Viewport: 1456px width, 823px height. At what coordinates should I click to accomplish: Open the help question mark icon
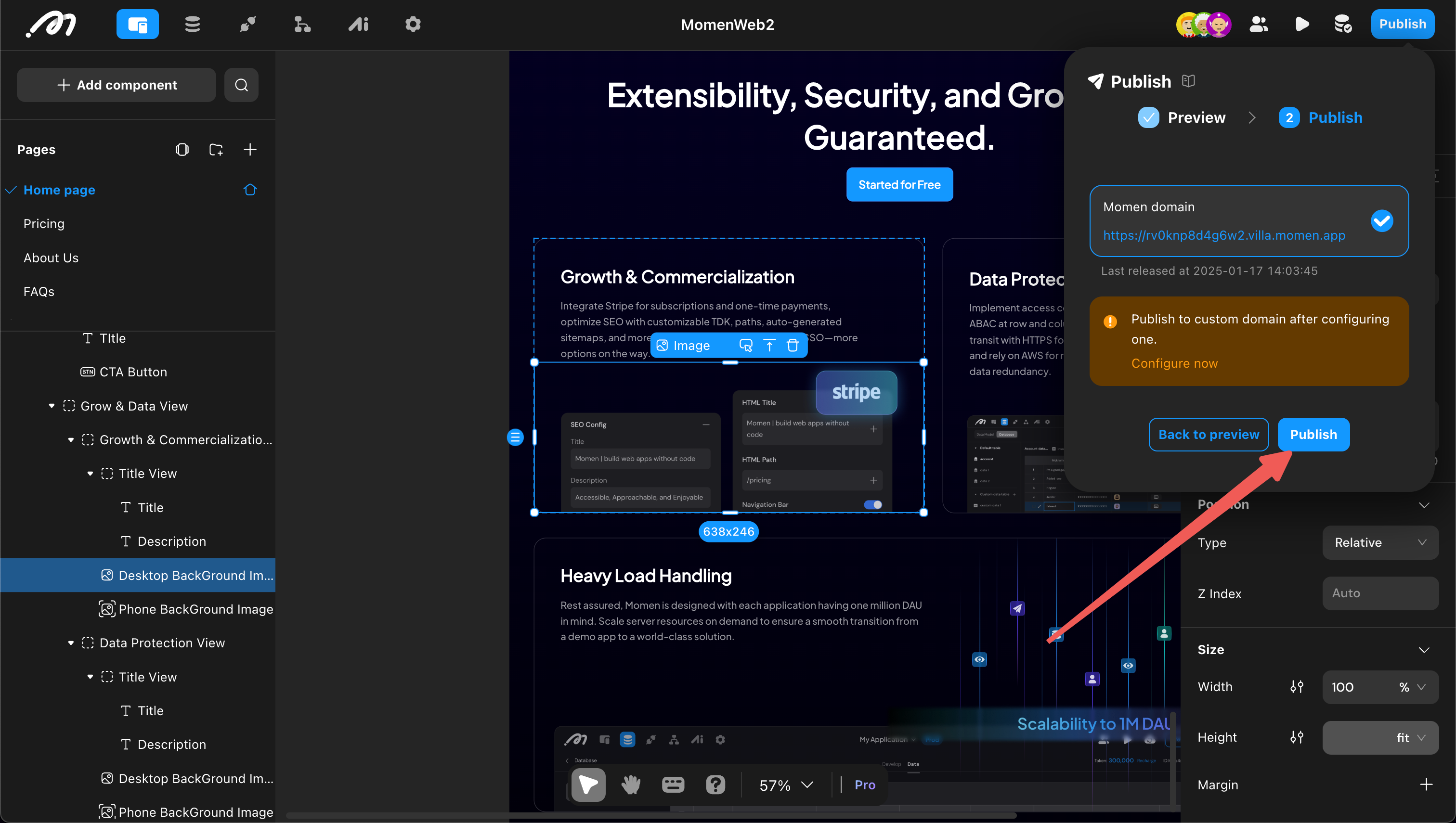click(715, 784)
